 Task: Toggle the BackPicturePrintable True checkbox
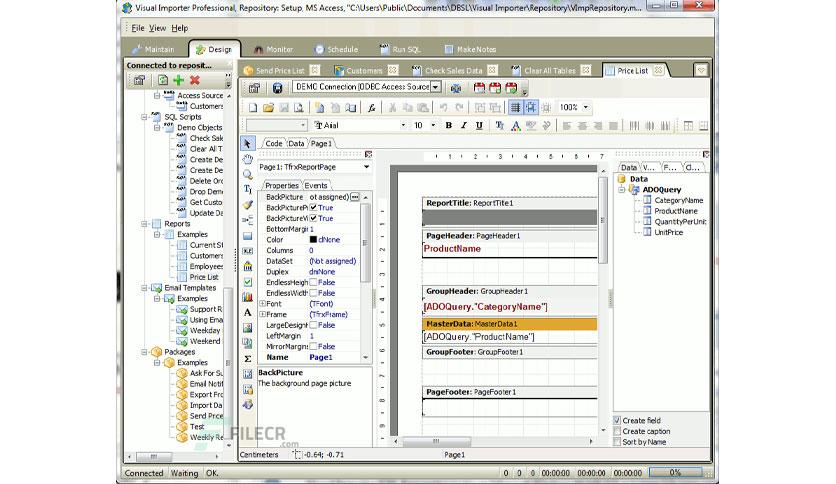(x=314, y=207)
